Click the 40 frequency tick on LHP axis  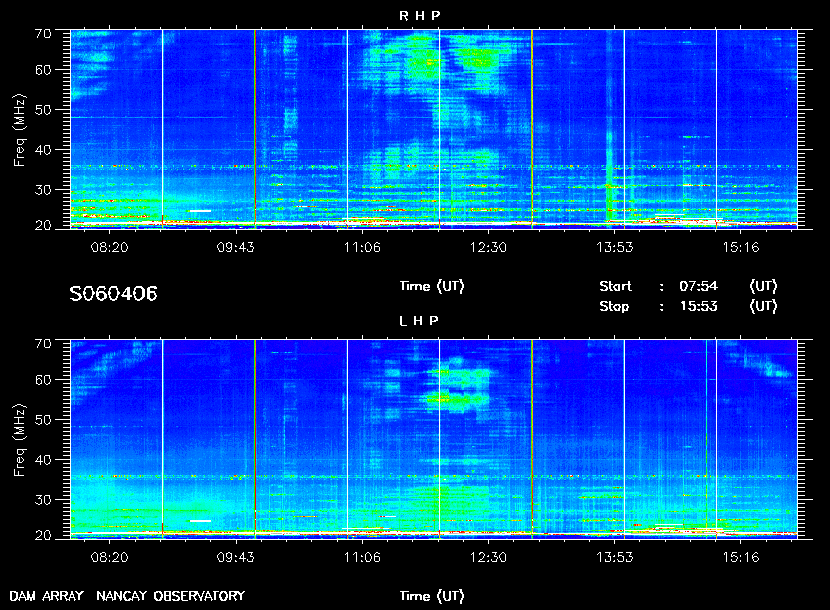click(43, 460)
